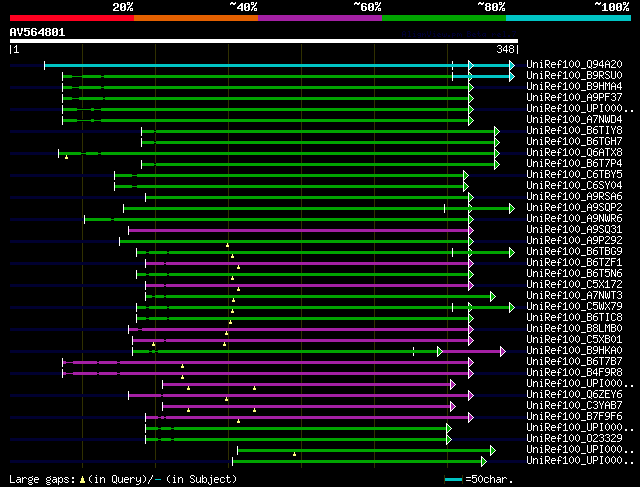Screen dimensions: 640x487
Task: Choose the UniRef100_B4F9R8 entry
Action: pos(574,373)
